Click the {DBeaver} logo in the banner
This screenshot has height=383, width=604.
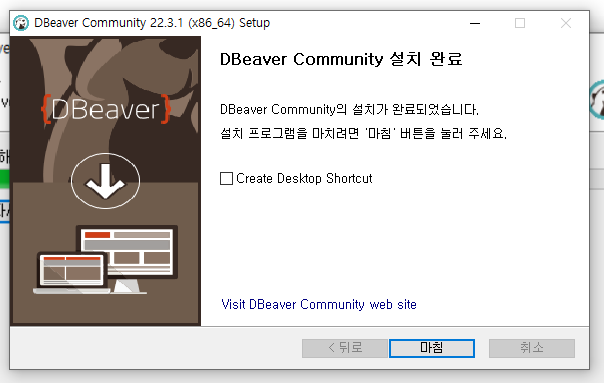[106, 109]
